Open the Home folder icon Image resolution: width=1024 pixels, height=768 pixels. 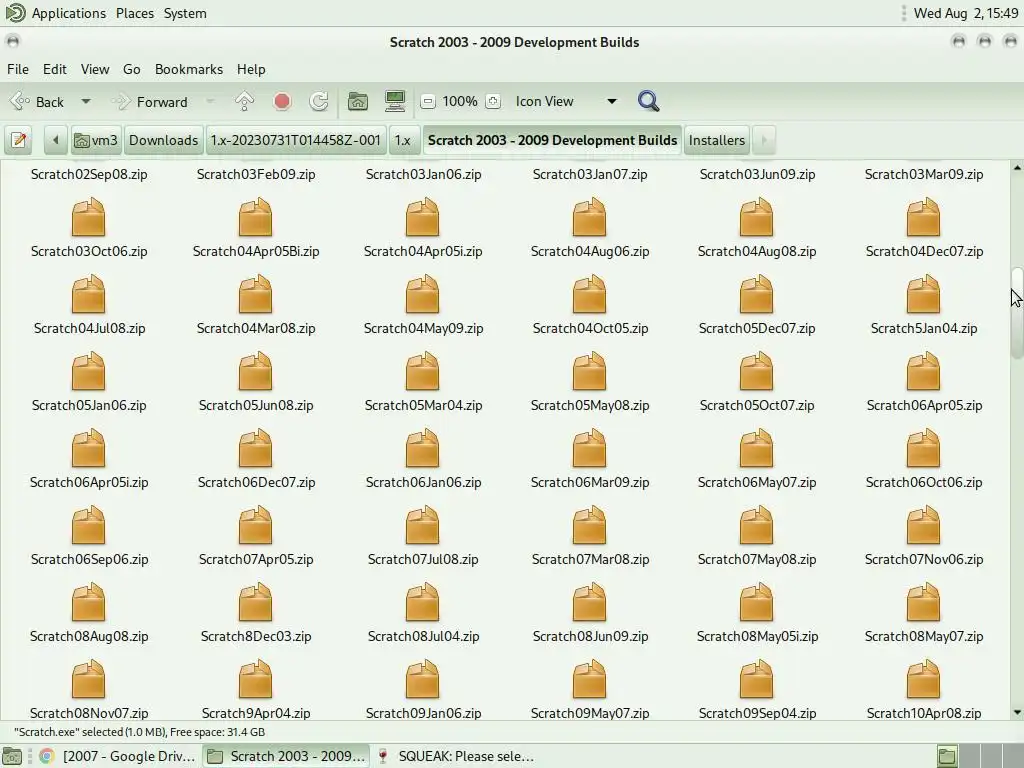(x=357, y=101)
